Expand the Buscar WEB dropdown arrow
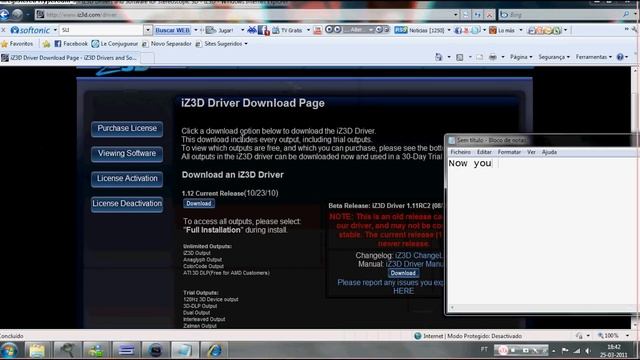This screenshot has width=640, height=360. click(196, 30)
